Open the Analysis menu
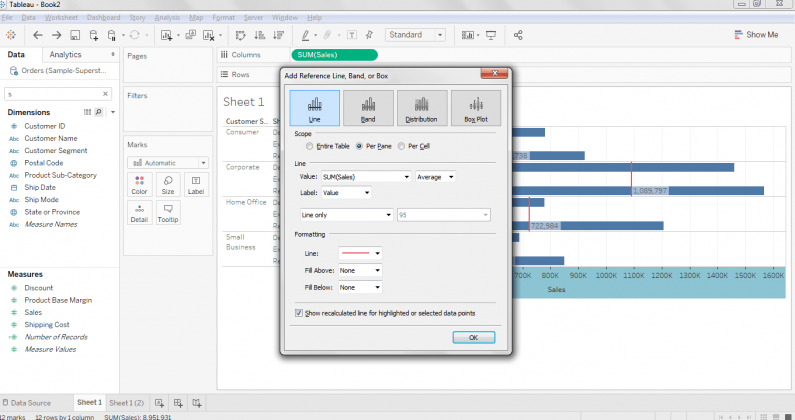The height and width of the screenshot is (420, 795). (167, 17)
